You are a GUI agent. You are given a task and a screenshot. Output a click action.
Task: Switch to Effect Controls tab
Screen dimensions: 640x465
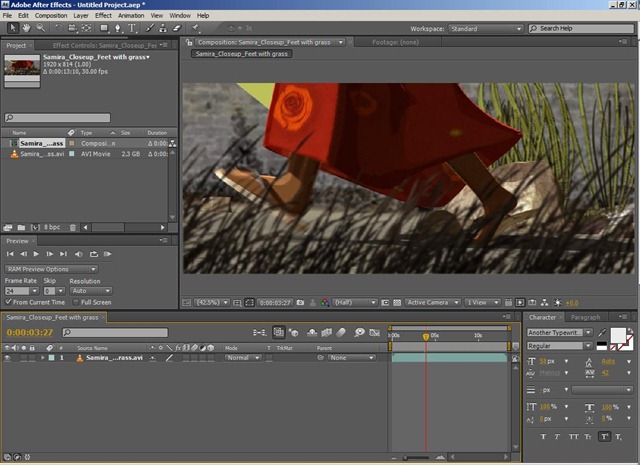(x=104, y=45)
